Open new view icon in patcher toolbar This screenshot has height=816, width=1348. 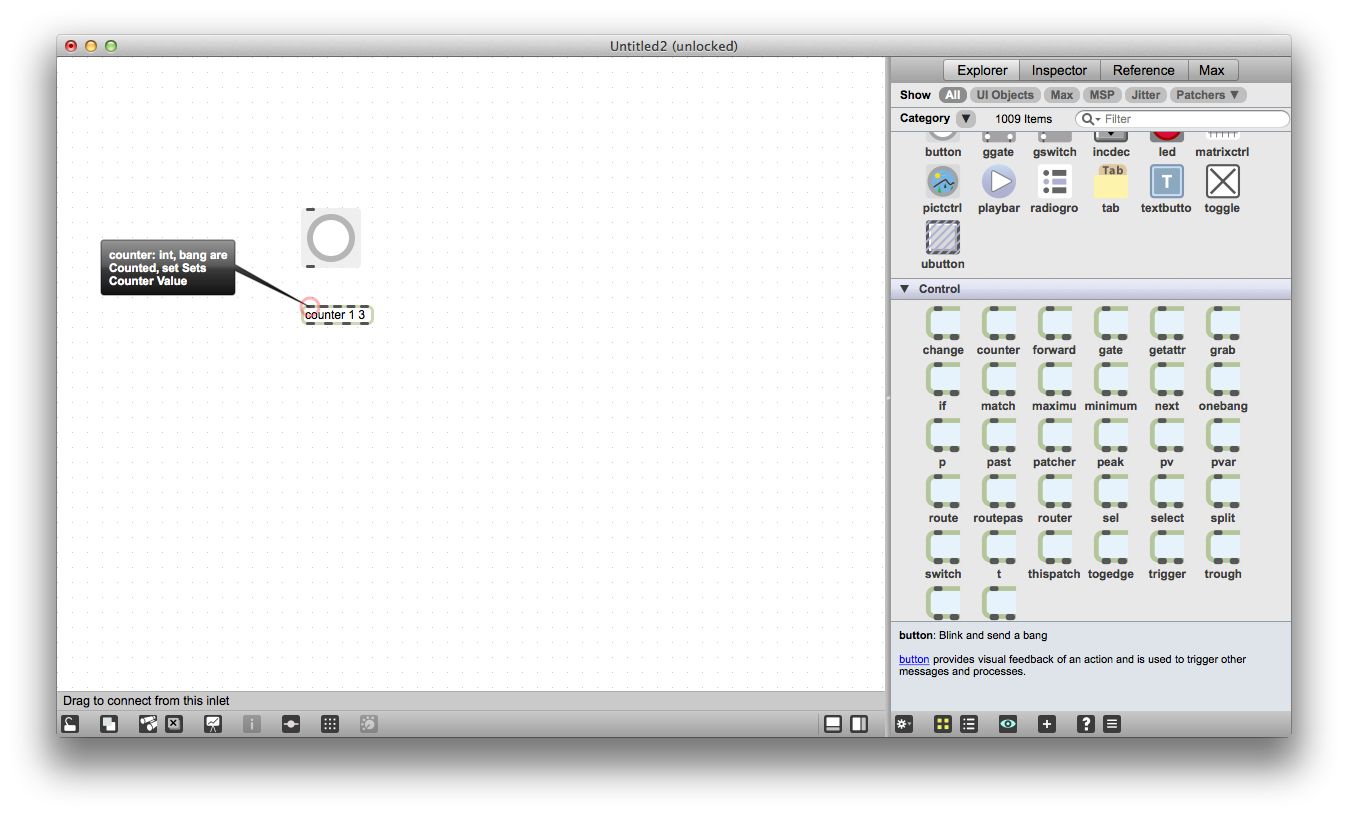click(109, 724)
